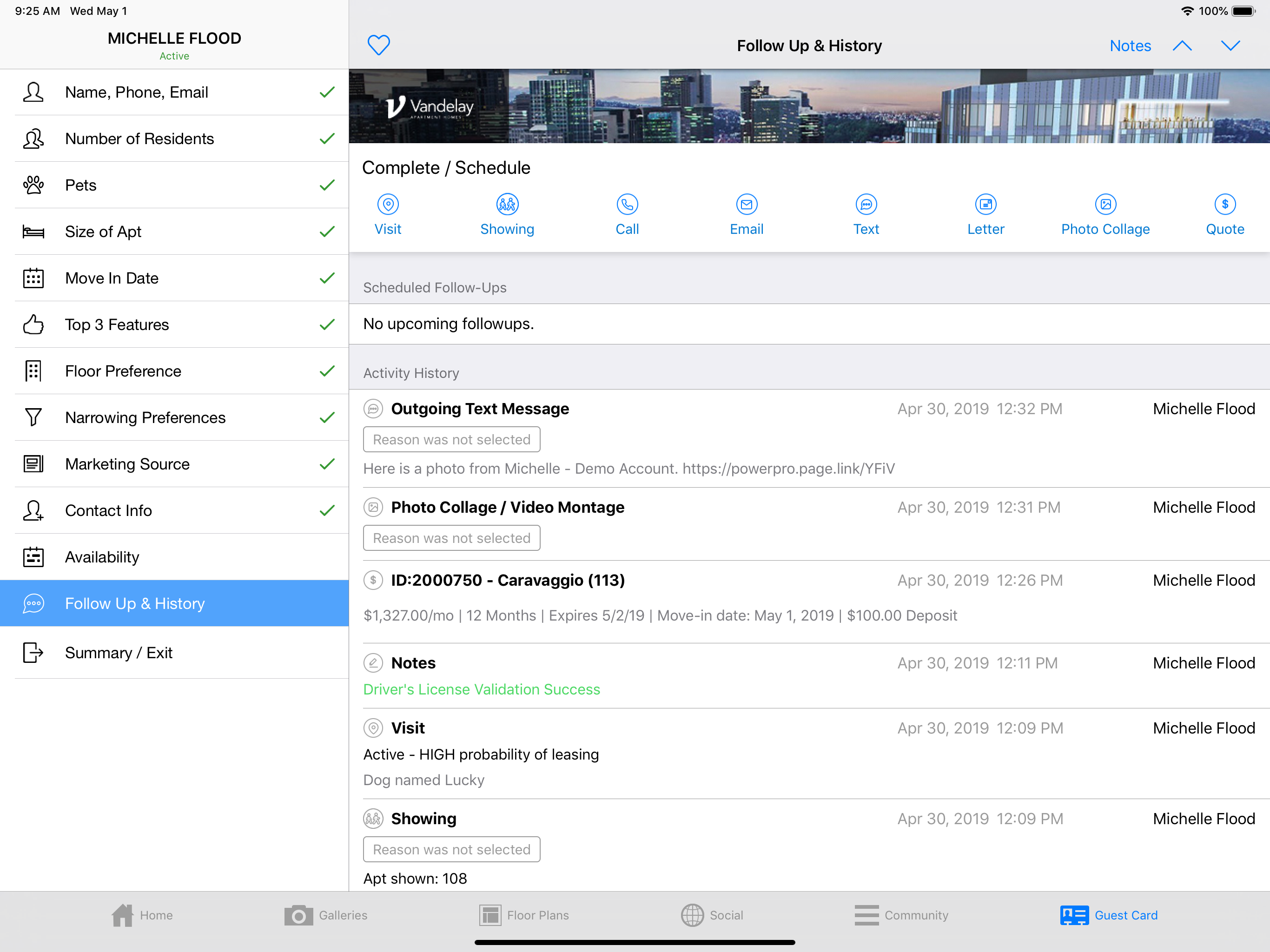Screen dimensions: 1270x952
Task: Click the Visit location pin icon
Action: point(388,204)
